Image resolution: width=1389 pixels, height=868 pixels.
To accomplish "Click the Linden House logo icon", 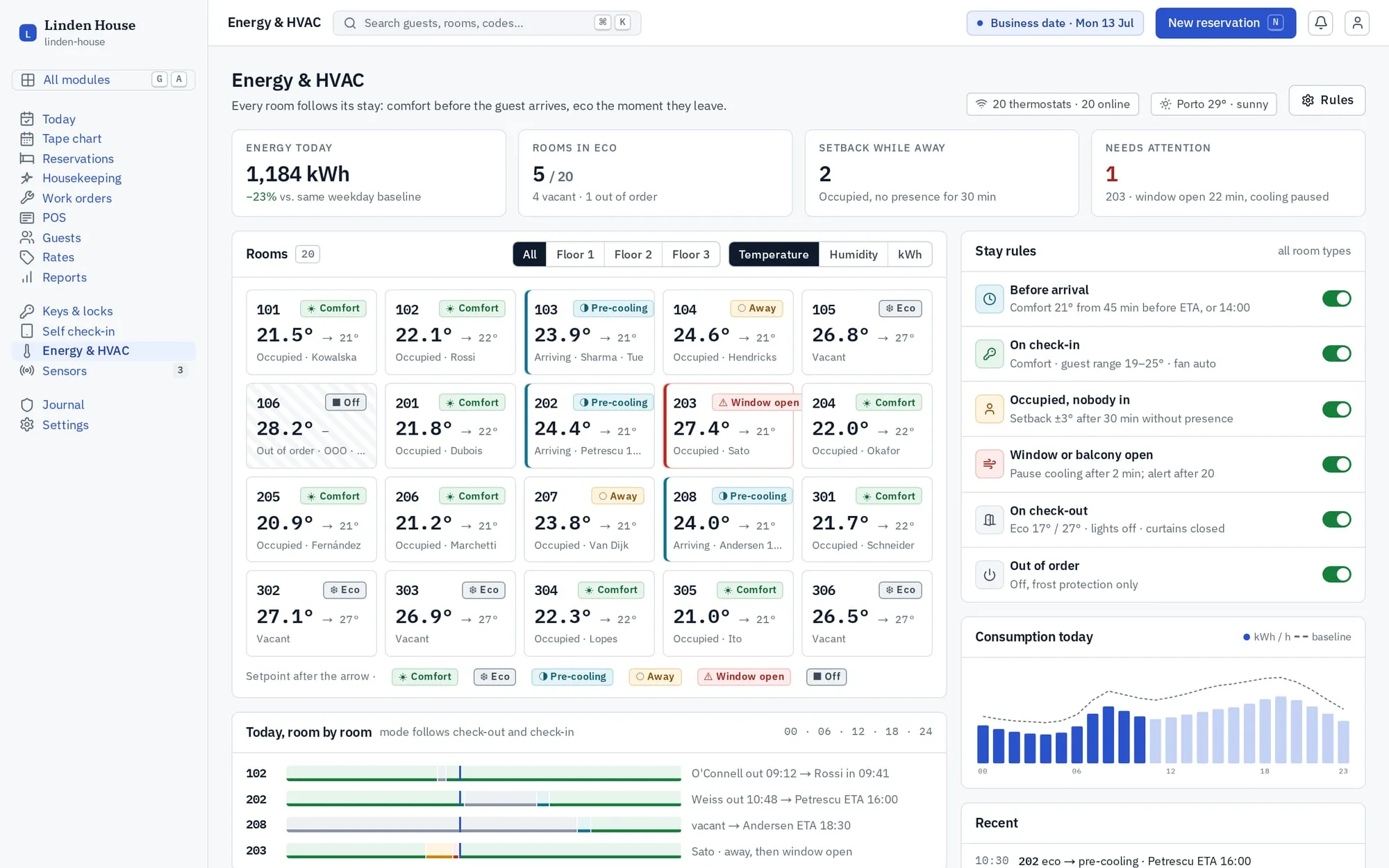I will [28, 33].
